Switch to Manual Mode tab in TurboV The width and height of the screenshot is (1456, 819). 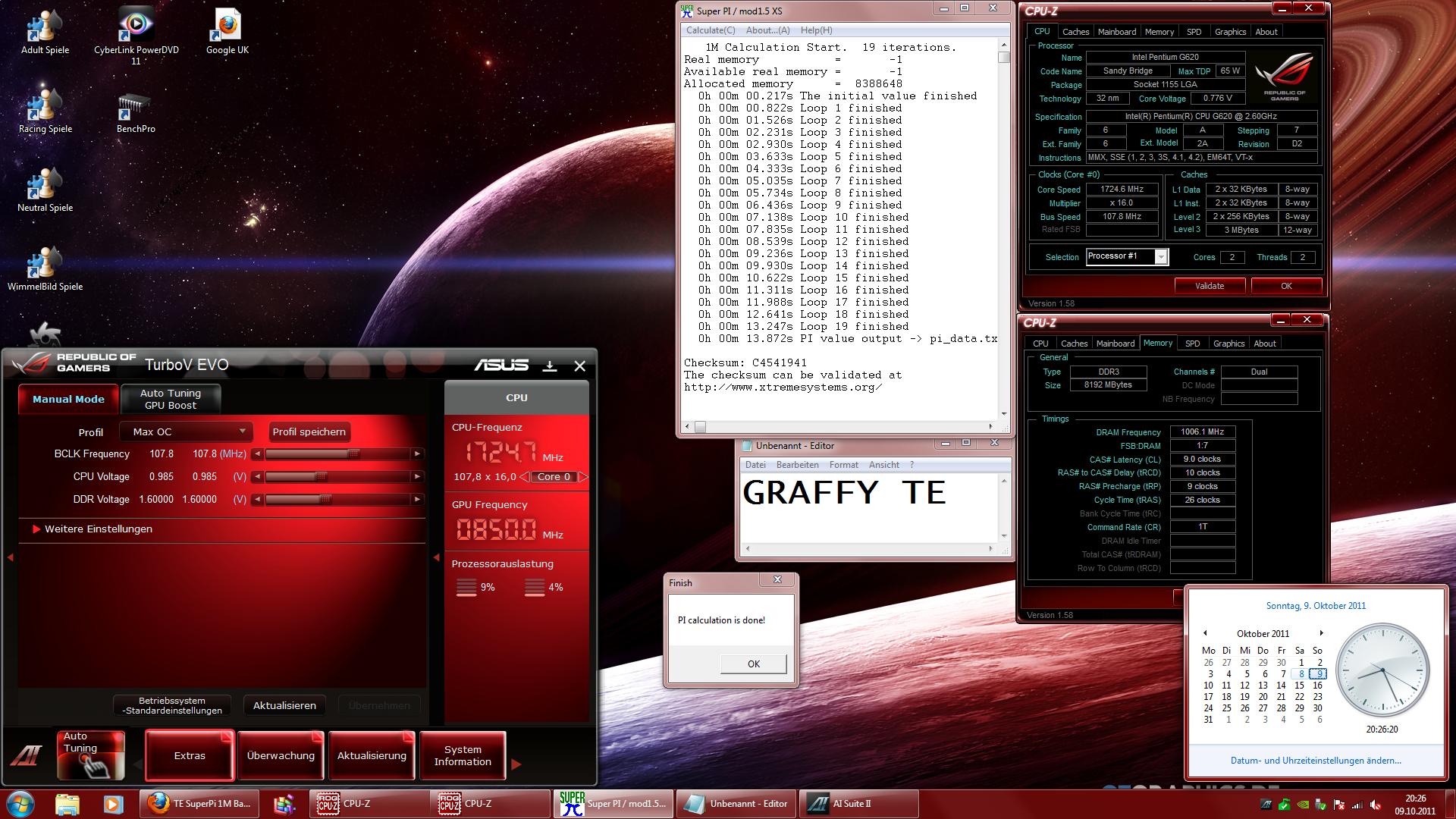point(68,399)
